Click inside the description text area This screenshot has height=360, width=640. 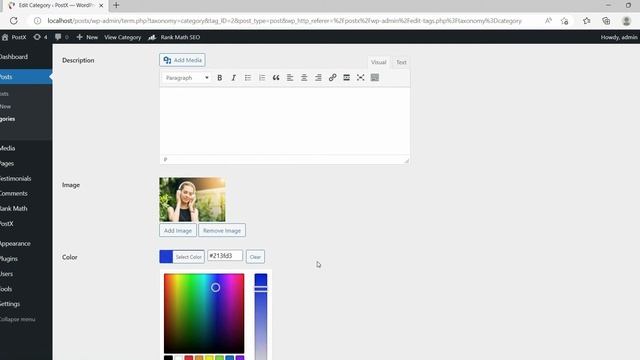284,121
